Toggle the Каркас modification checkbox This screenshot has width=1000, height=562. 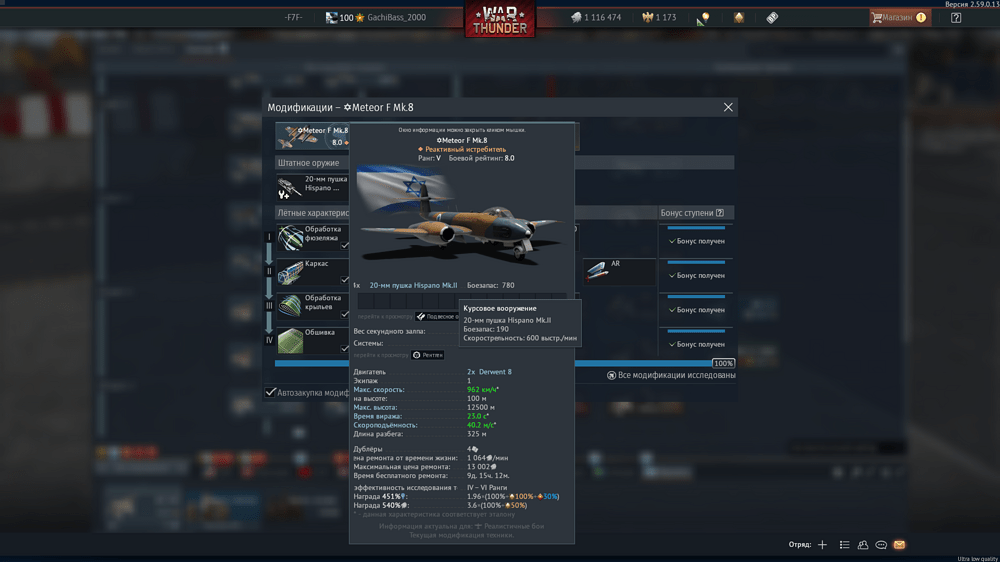(x=344, y=279)
